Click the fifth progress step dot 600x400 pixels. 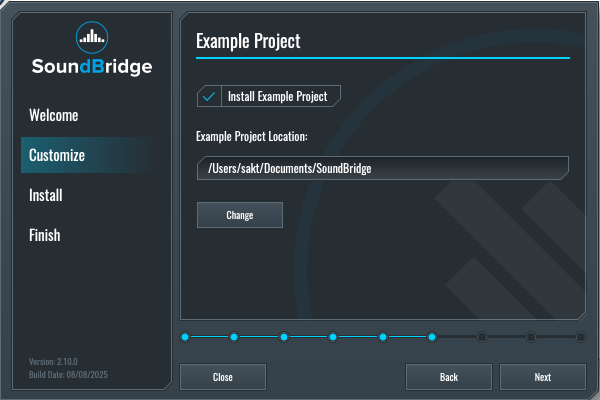coord(383,337)
